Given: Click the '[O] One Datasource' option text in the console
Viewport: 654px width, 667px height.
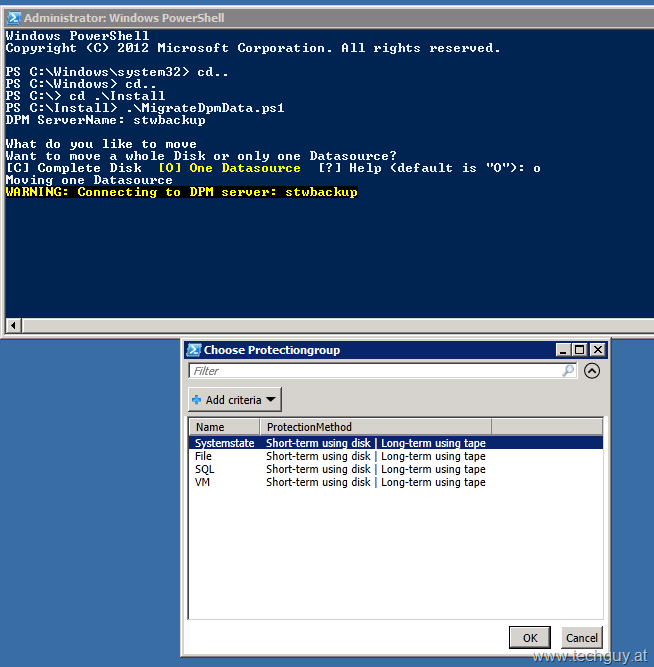Looking at the screenshot, I should tap(229, 168).
